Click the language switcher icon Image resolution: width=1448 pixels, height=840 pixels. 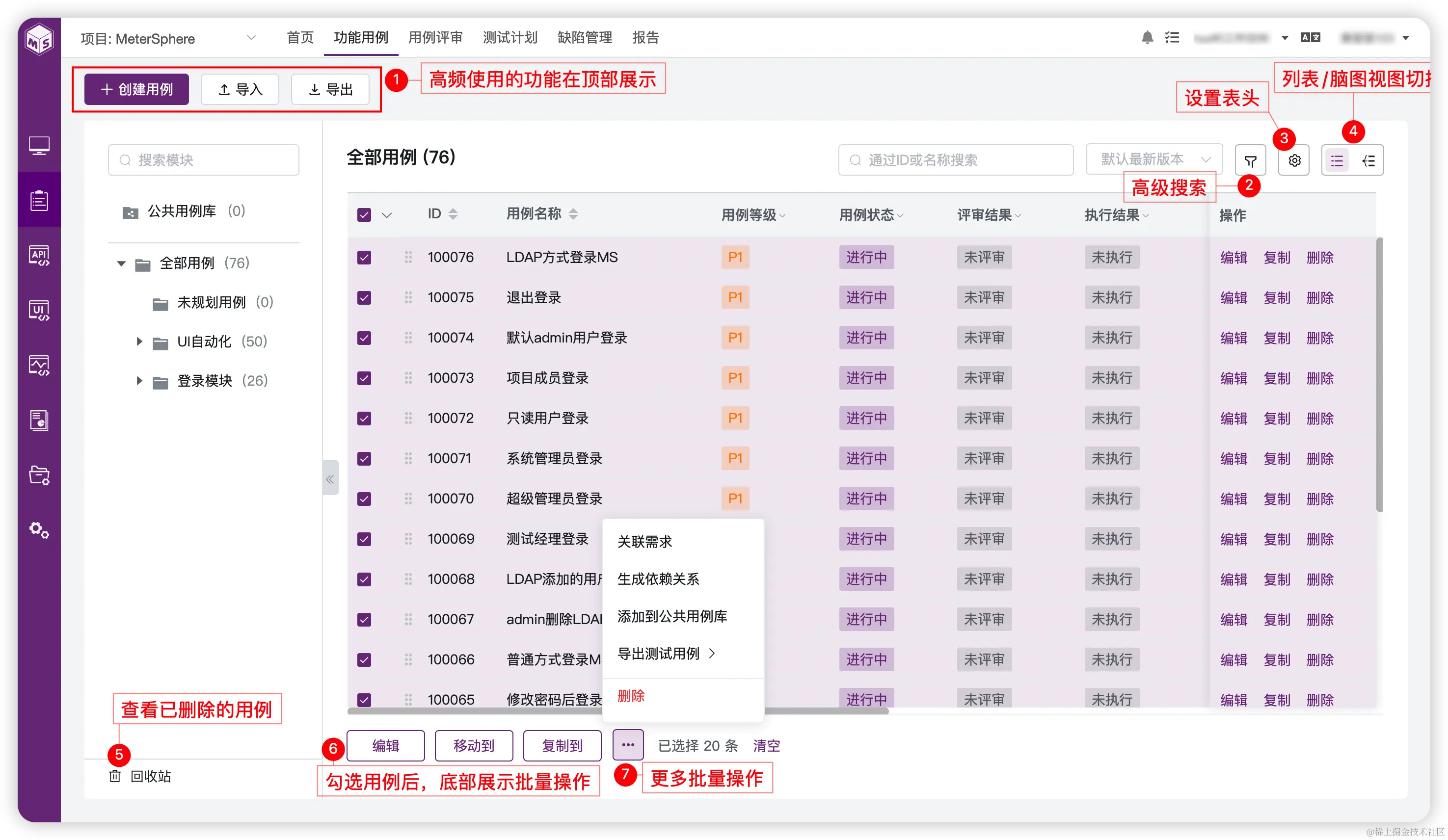tap(1310, 37)
